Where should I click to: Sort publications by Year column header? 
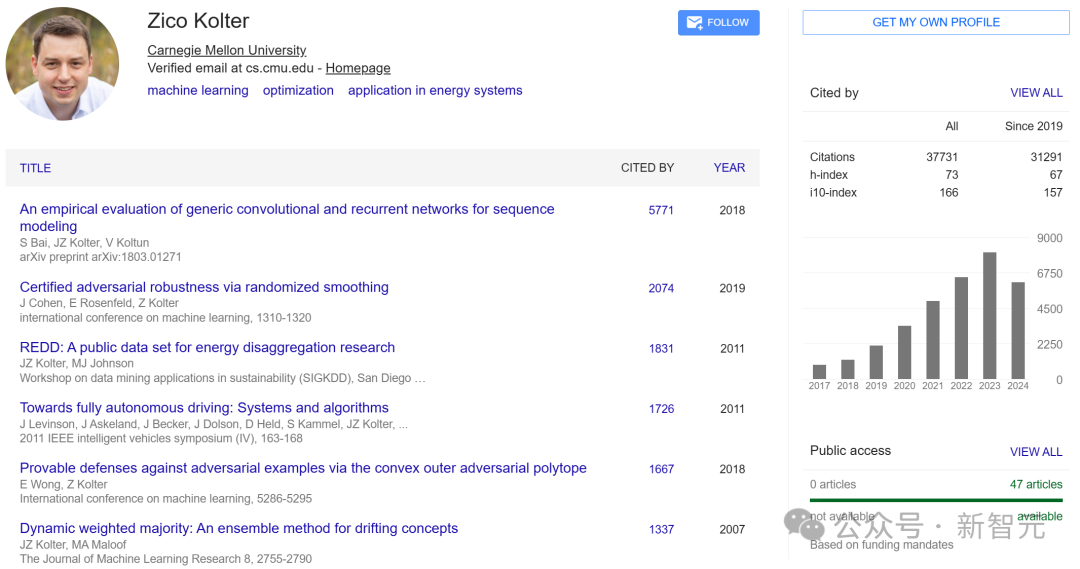729,168
